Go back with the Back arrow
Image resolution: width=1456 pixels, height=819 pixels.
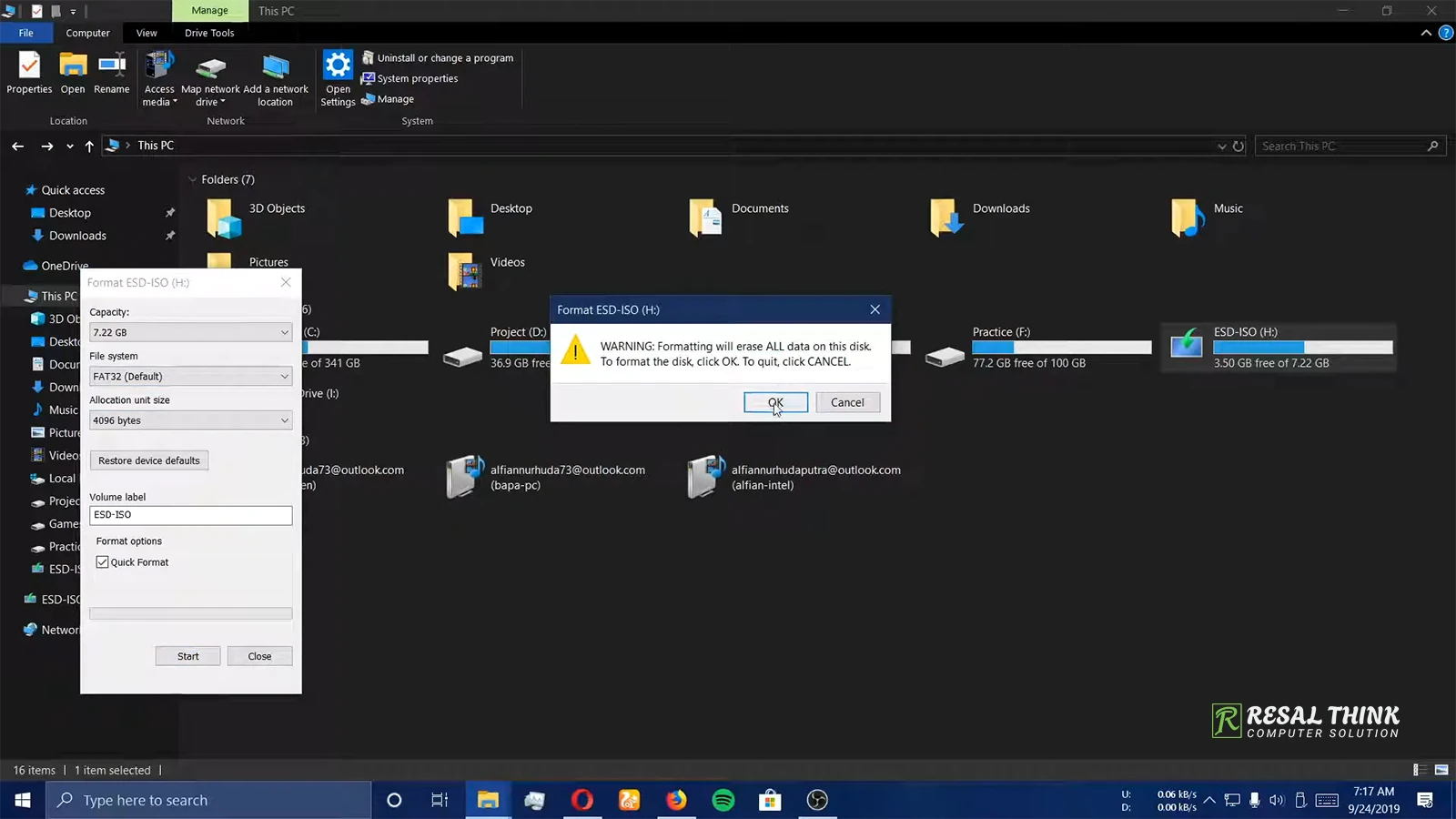coord(18,146)
